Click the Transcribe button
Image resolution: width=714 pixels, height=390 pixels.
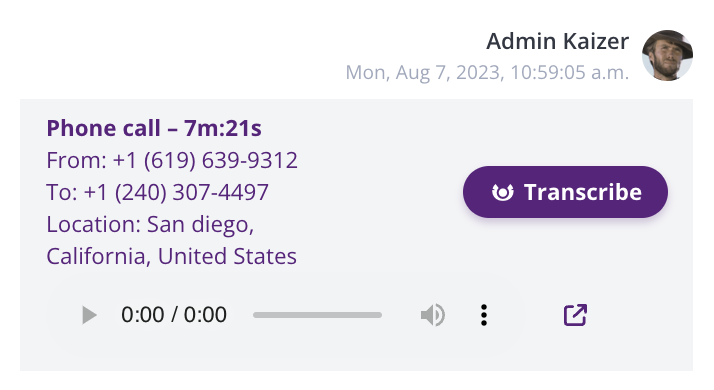(565, 192)
